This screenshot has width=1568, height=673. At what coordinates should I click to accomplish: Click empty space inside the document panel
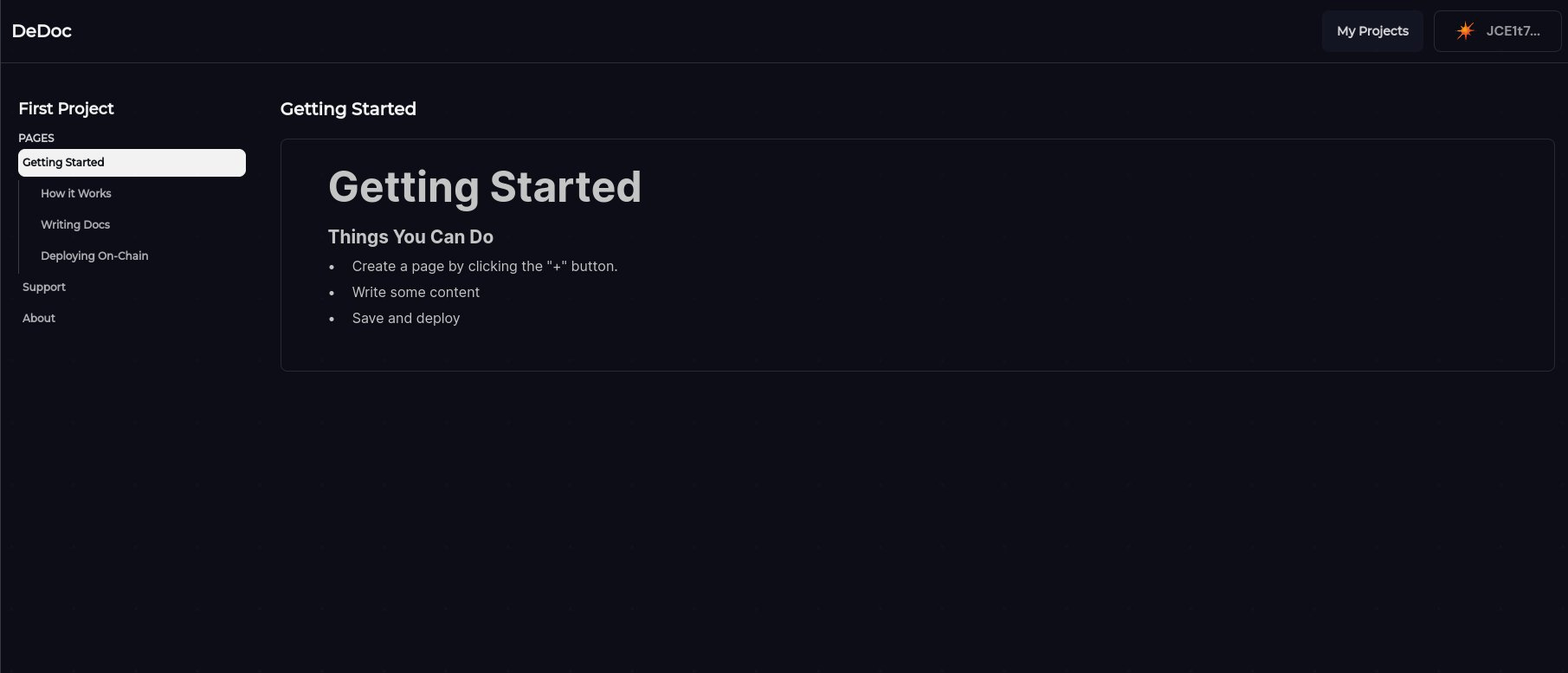[1039, 277]
